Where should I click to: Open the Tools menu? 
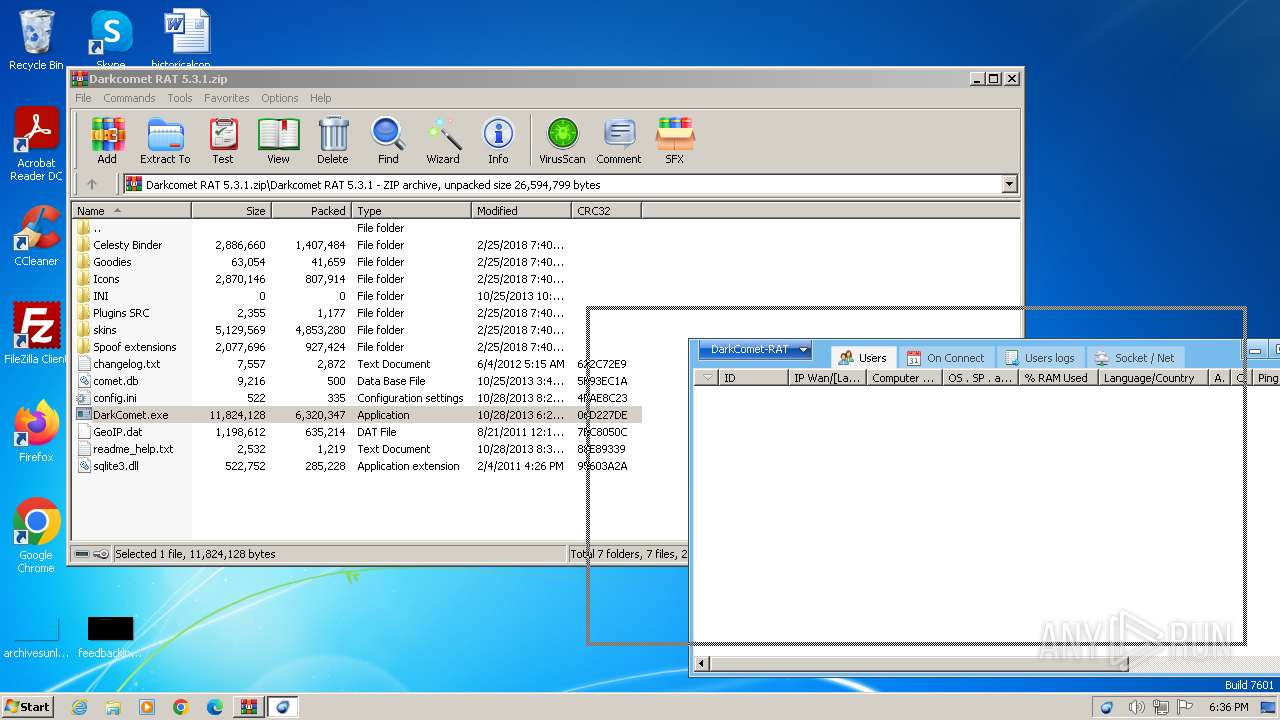(180, 98)
